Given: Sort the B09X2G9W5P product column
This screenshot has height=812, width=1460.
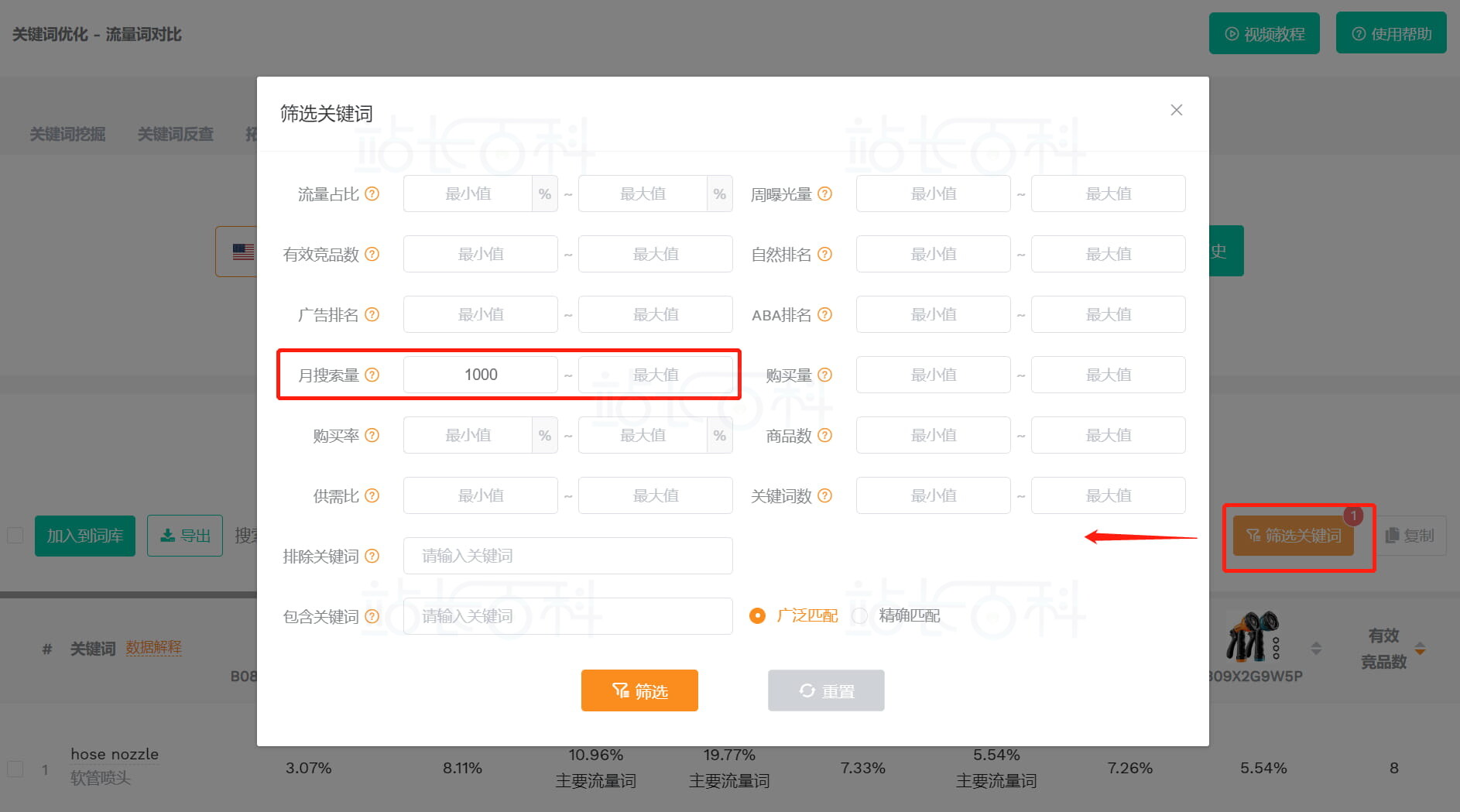Looking at the screenshot, I should coord(1316,648).
